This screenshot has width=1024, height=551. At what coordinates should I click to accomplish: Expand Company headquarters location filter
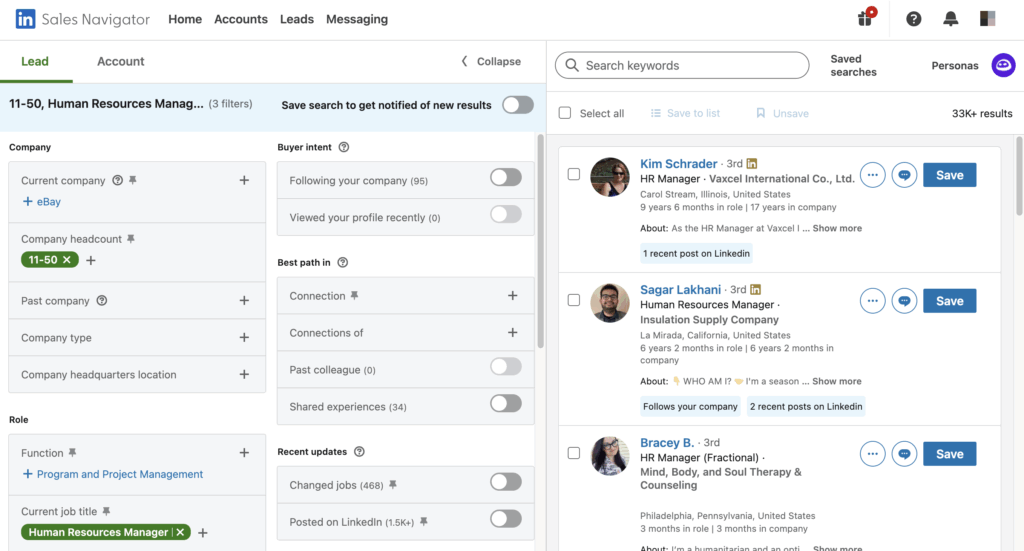point(244,374)
